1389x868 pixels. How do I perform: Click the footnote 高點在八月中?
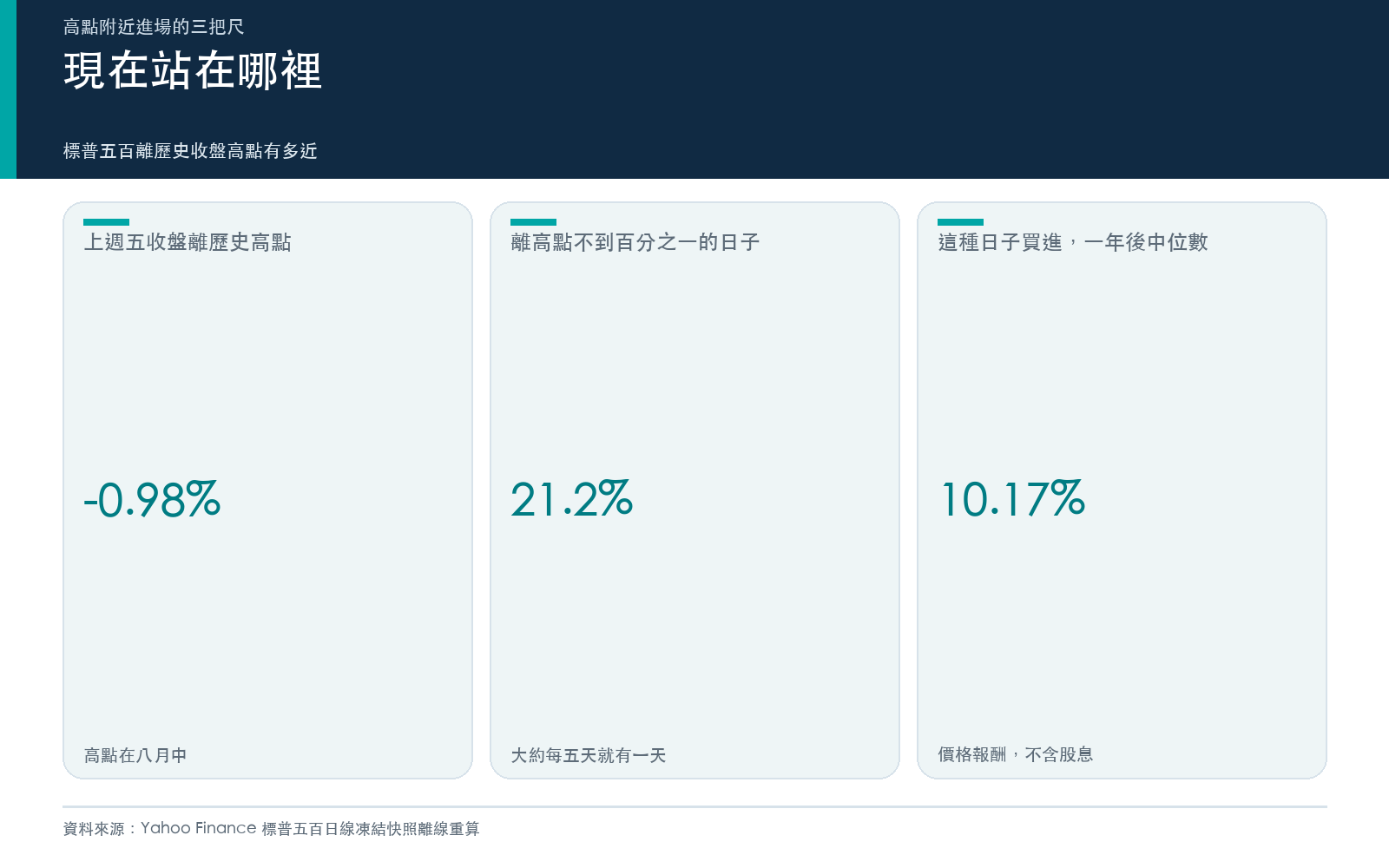pyautogui.click(x=135, y=755)
